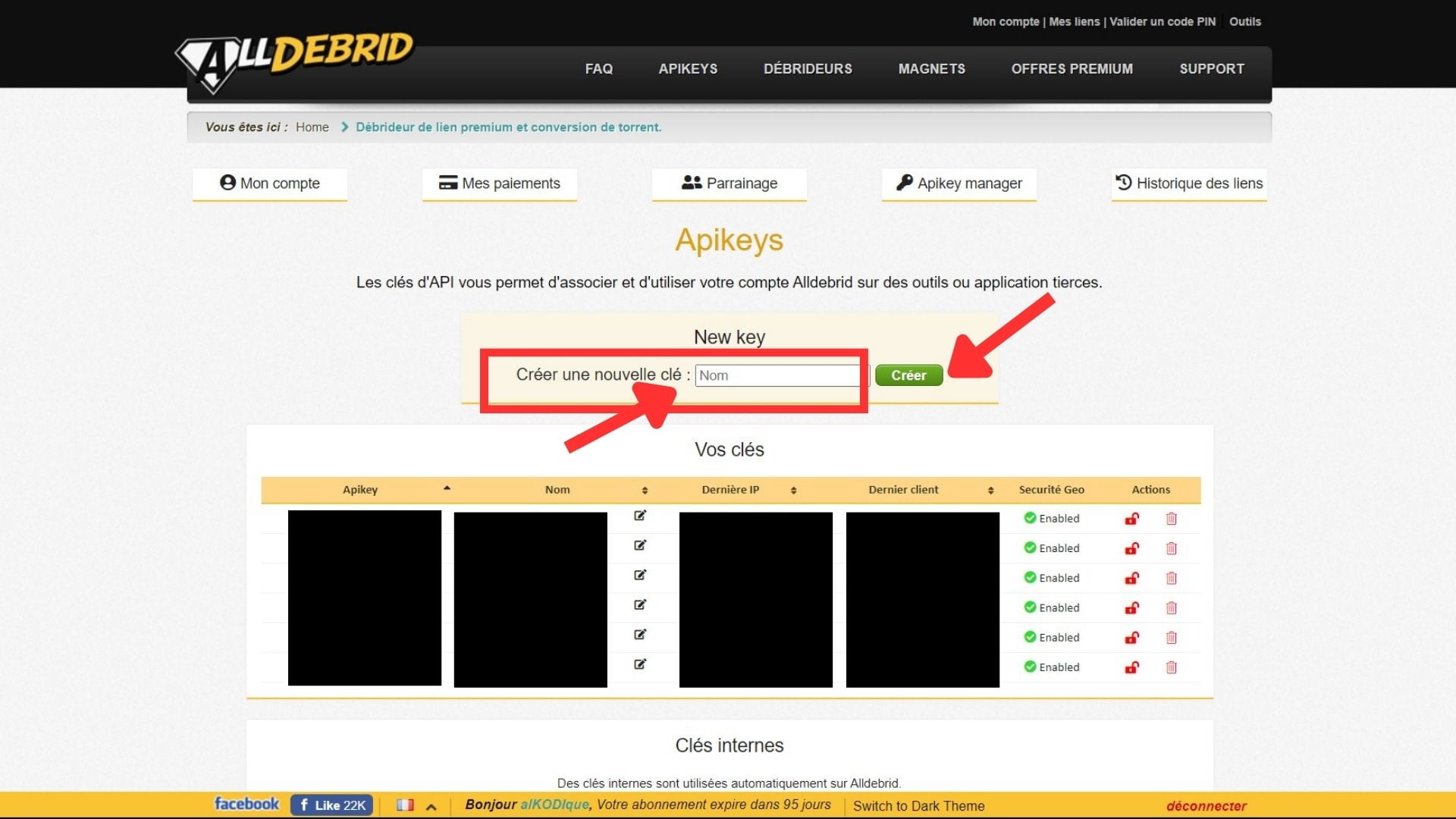
Task: Click the key icon next to Apikey manager
Action: (x=904, y=183)
